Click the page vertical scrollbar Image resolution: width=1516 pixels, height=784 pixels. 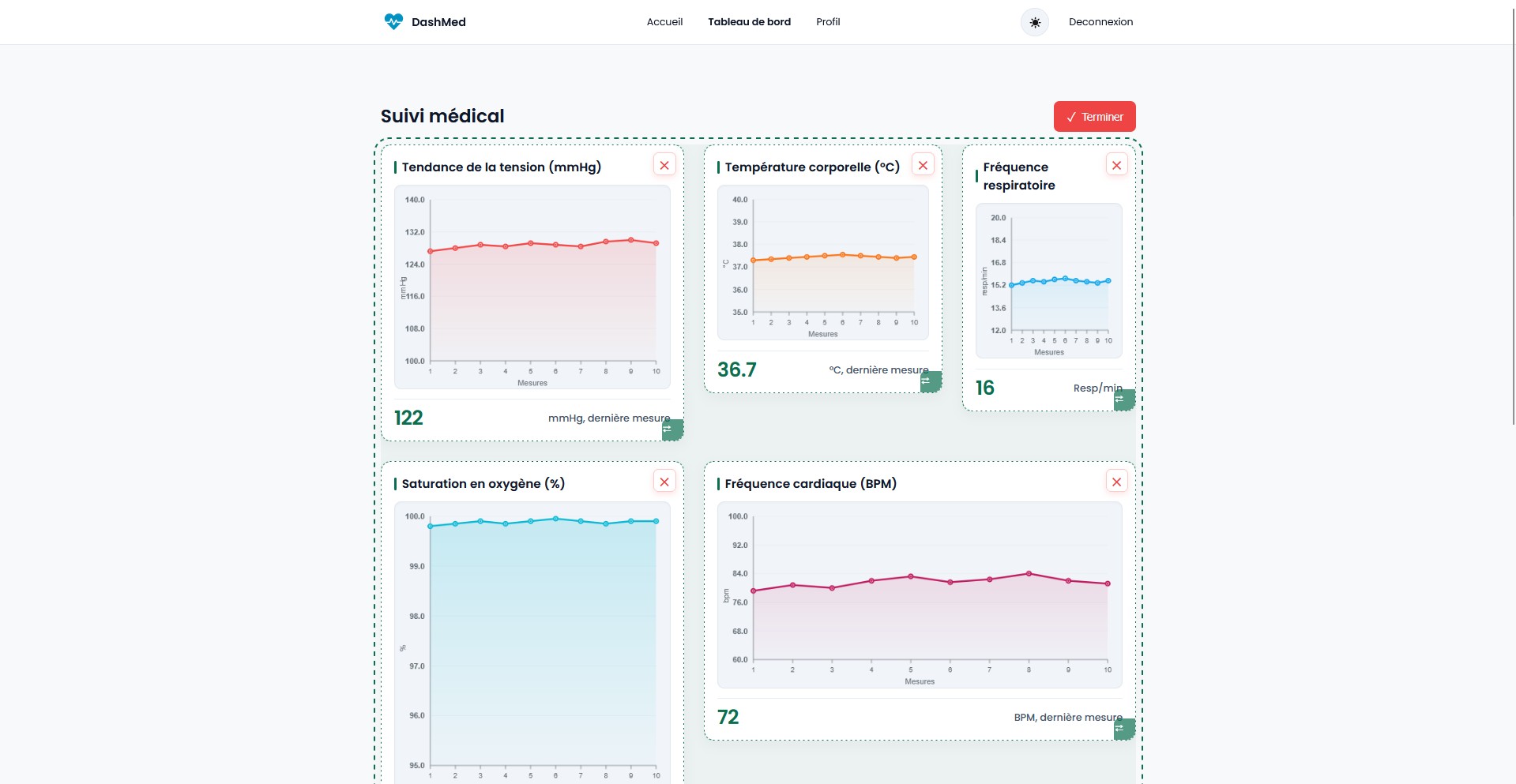coord(1512,213)
